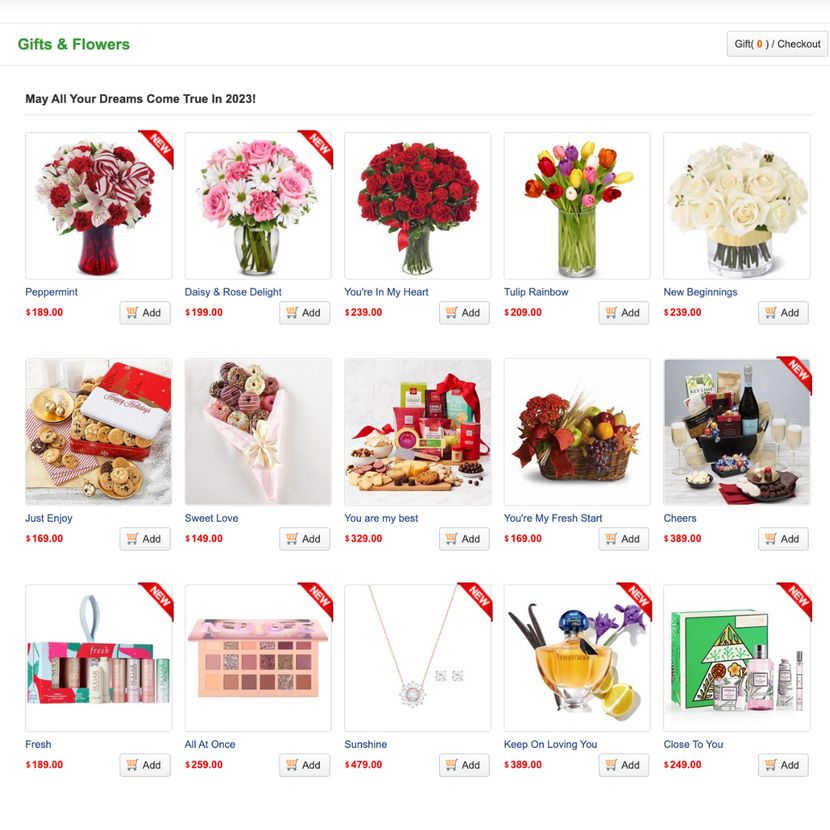Add Peppermint bouquet to gift cart
Screen dimensions: 830x830
tap(145, 312)
